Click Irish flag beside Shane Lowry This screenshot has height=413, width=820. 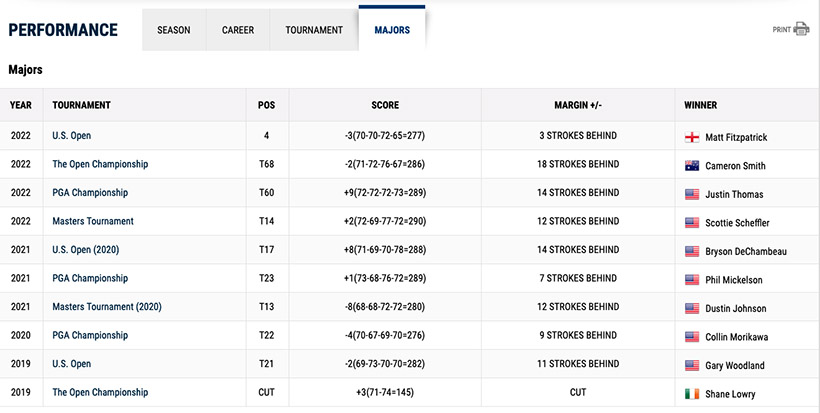pyautogui.click(x=691, y=393)
